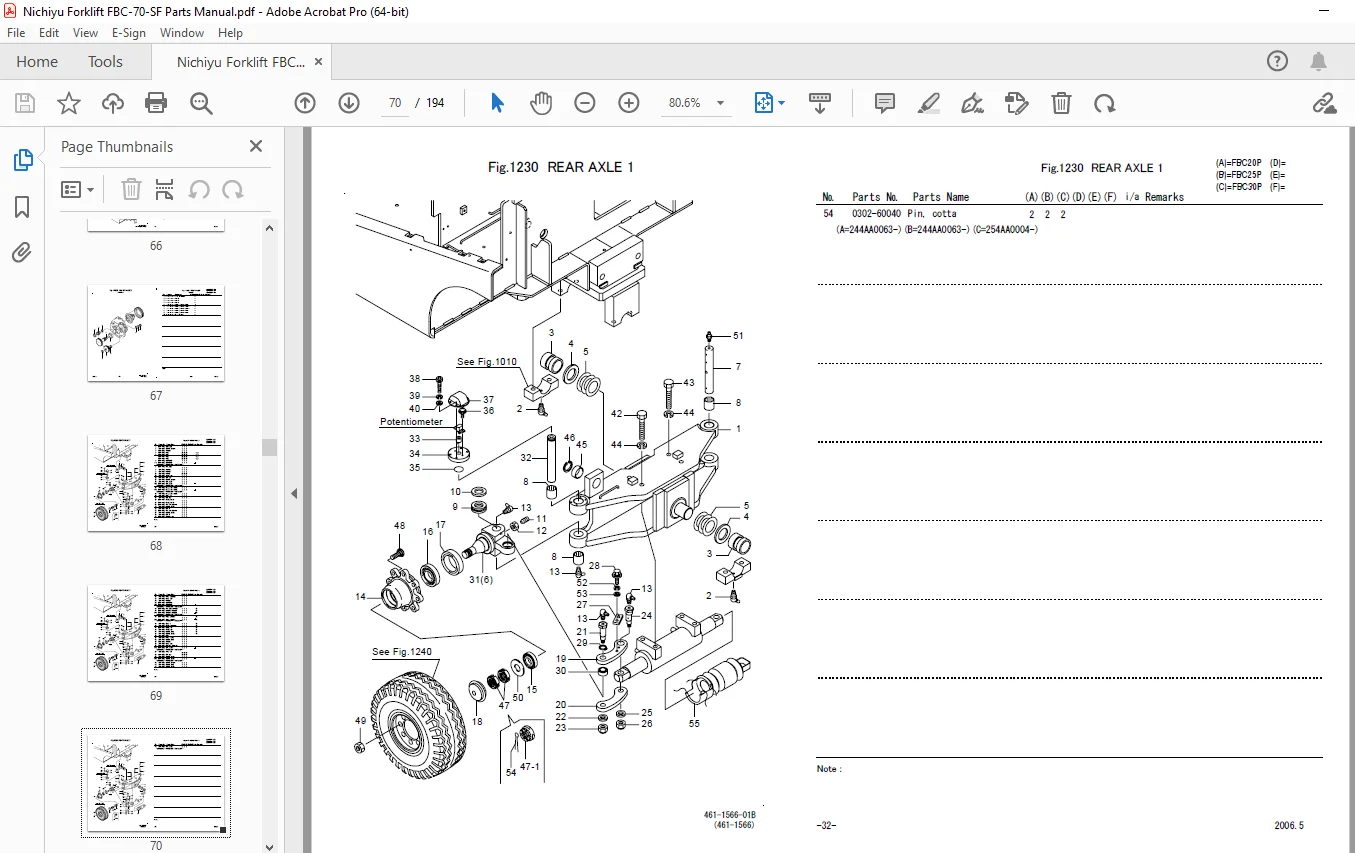Open the File menu
The image size is (1355, 853).
(x=16, y=33)
